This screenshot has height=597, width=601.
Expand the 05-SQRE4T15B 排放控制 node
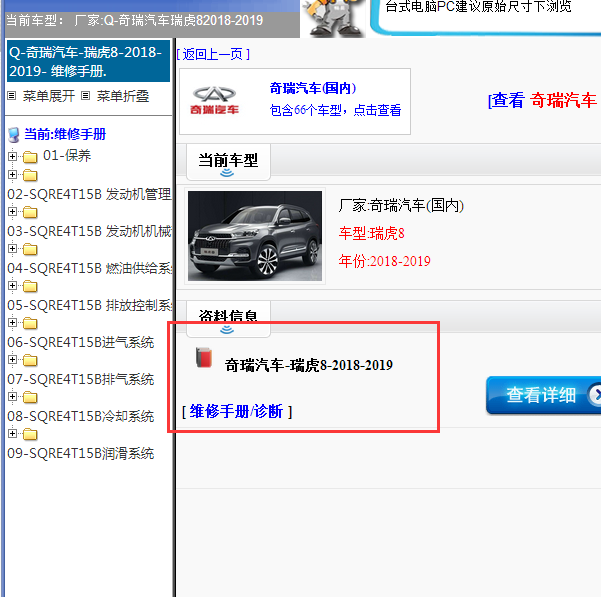pos(12,285)
